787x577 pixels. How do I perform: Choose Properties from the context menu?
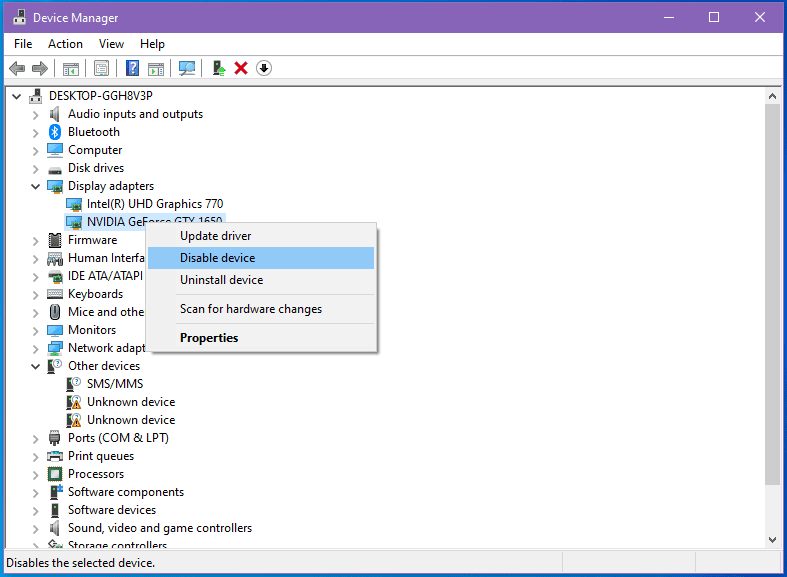pyautogui.click(x=261, y=338)
